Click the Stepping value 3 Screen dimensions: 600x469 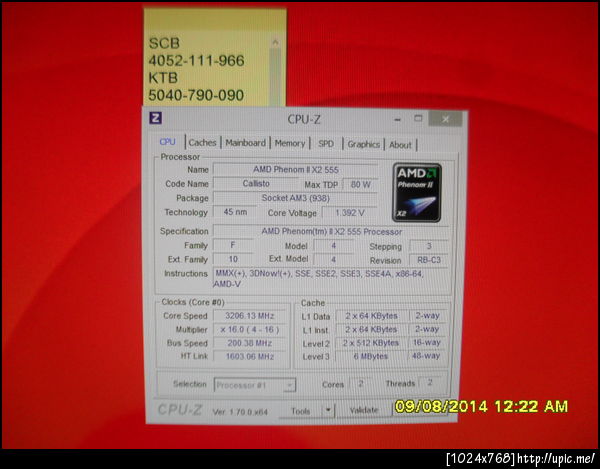429,246
